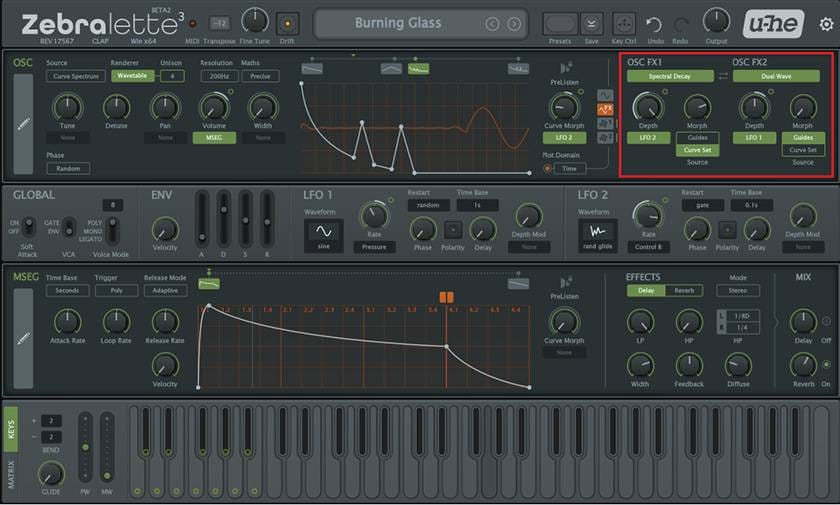Image resolution: width=840 pixels, height=505 pixels.
Task: Select the first MSEG curve thumbnail
Action: pos(209,283)
